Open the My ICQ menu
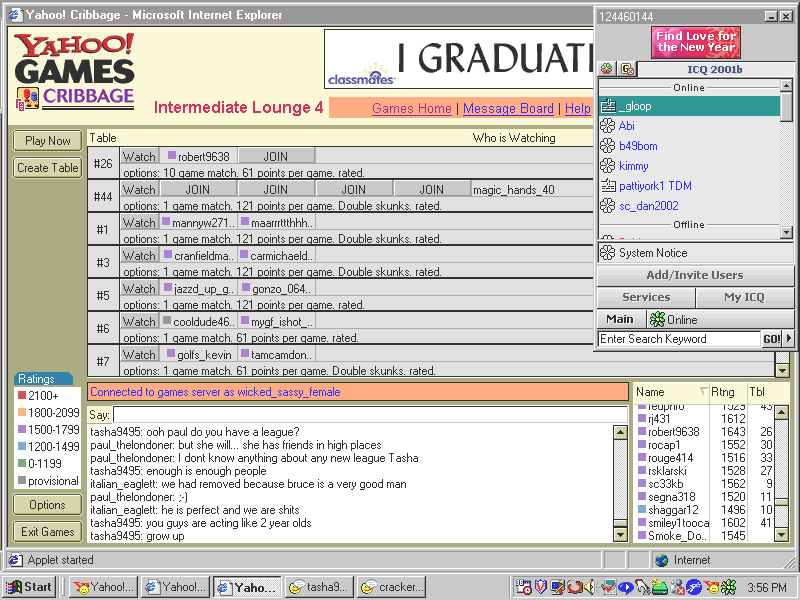The image size is (800, 600). click(744, 297)
